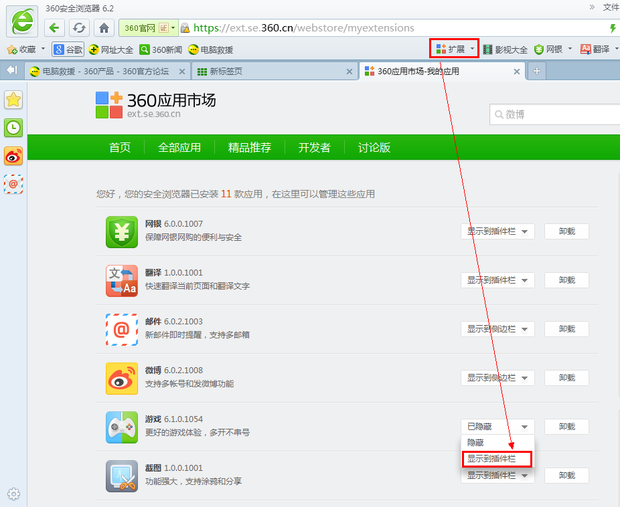Switch to 360应用市场 tab
The image size is (620, 507).
click(442, 72)
